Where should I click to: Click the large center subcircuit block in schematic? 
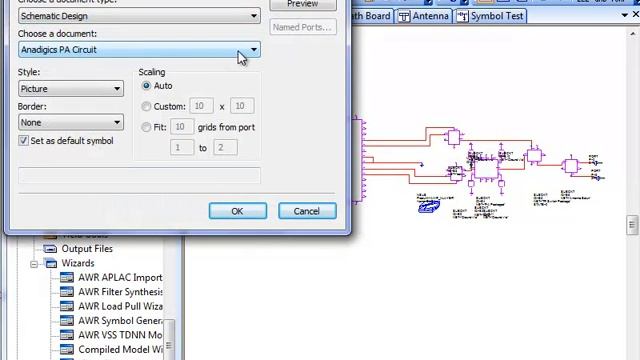(x=486, y=169)
